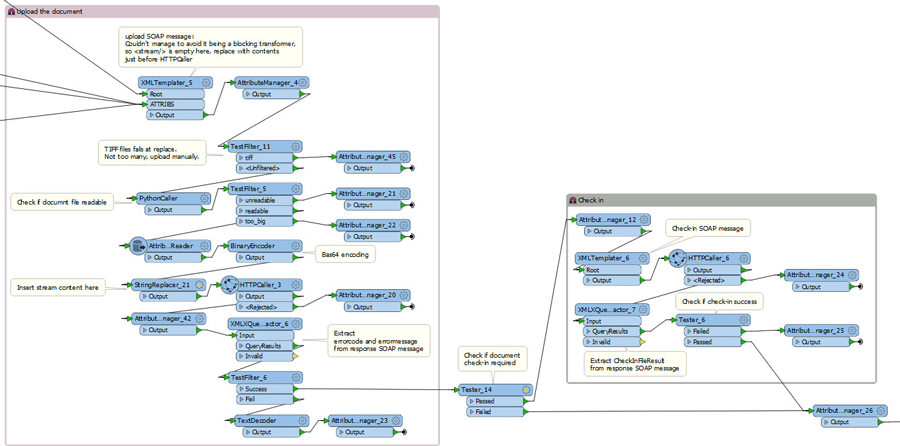Expand Tester_6 Passed port

[688, 342]
